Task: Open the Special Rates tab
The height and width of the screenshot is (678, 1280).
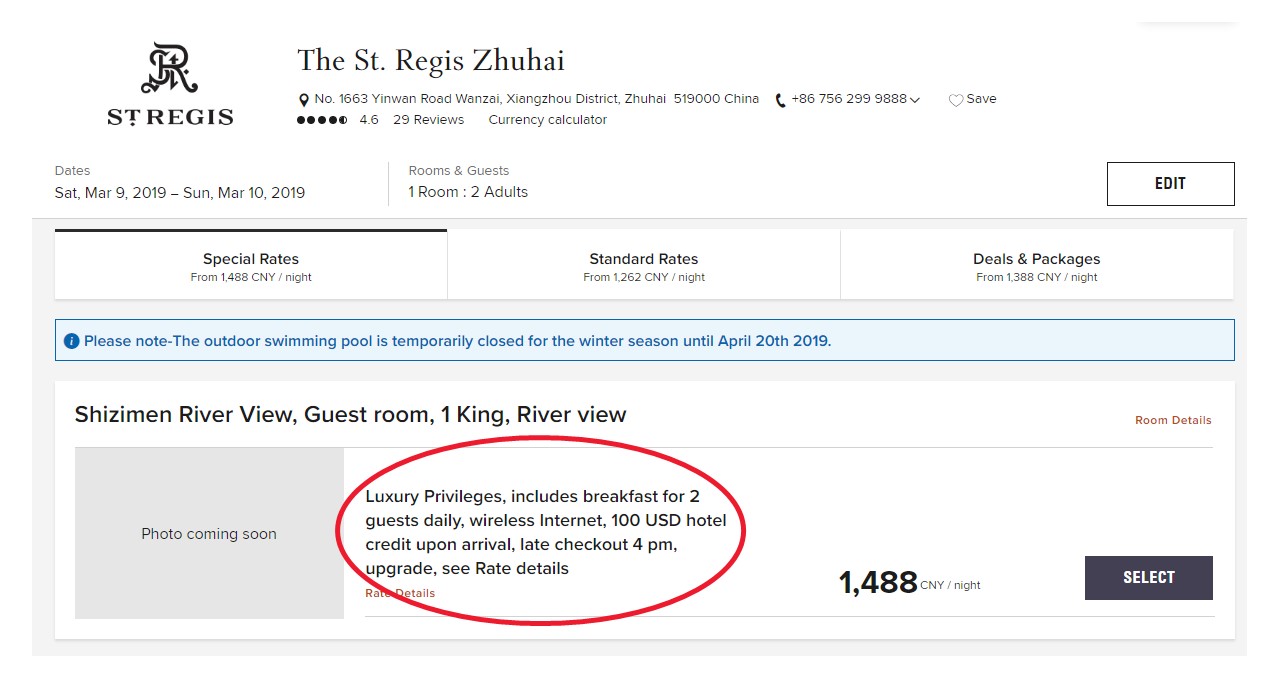Action: tap(251, 265)
